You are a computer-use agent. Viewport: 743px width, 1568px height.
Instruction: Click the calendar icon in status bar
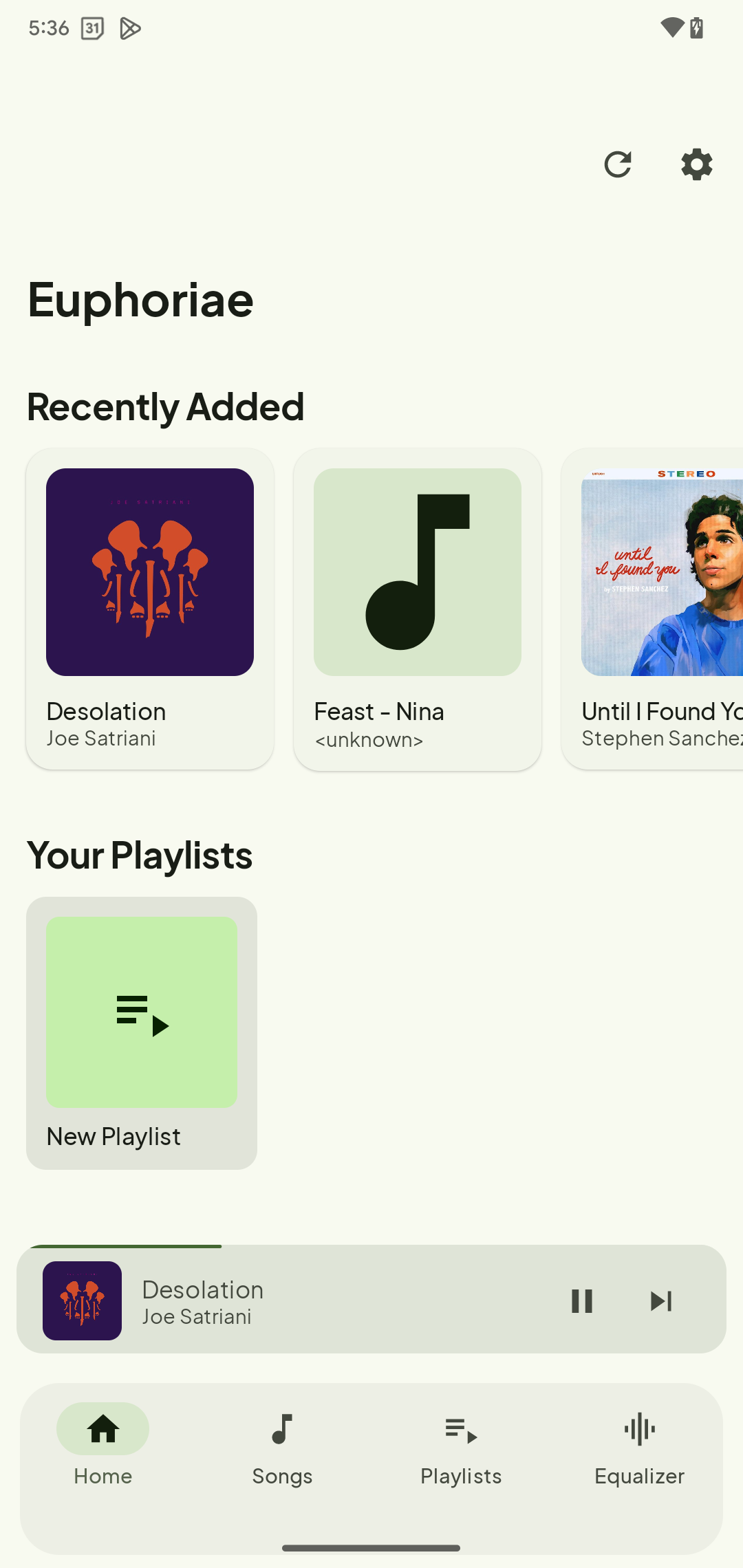point(92,28)
